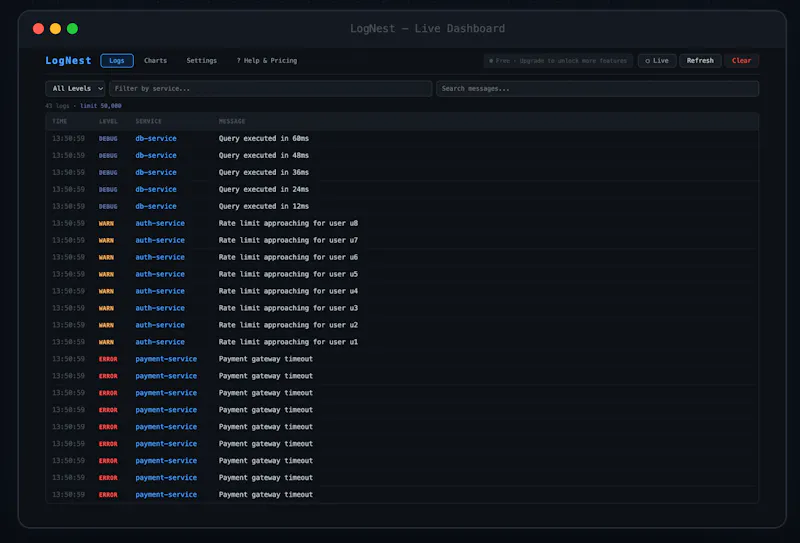Click the MESSAGE column header
Viewport: 800px width, 543px height.
tap(232, 121)
